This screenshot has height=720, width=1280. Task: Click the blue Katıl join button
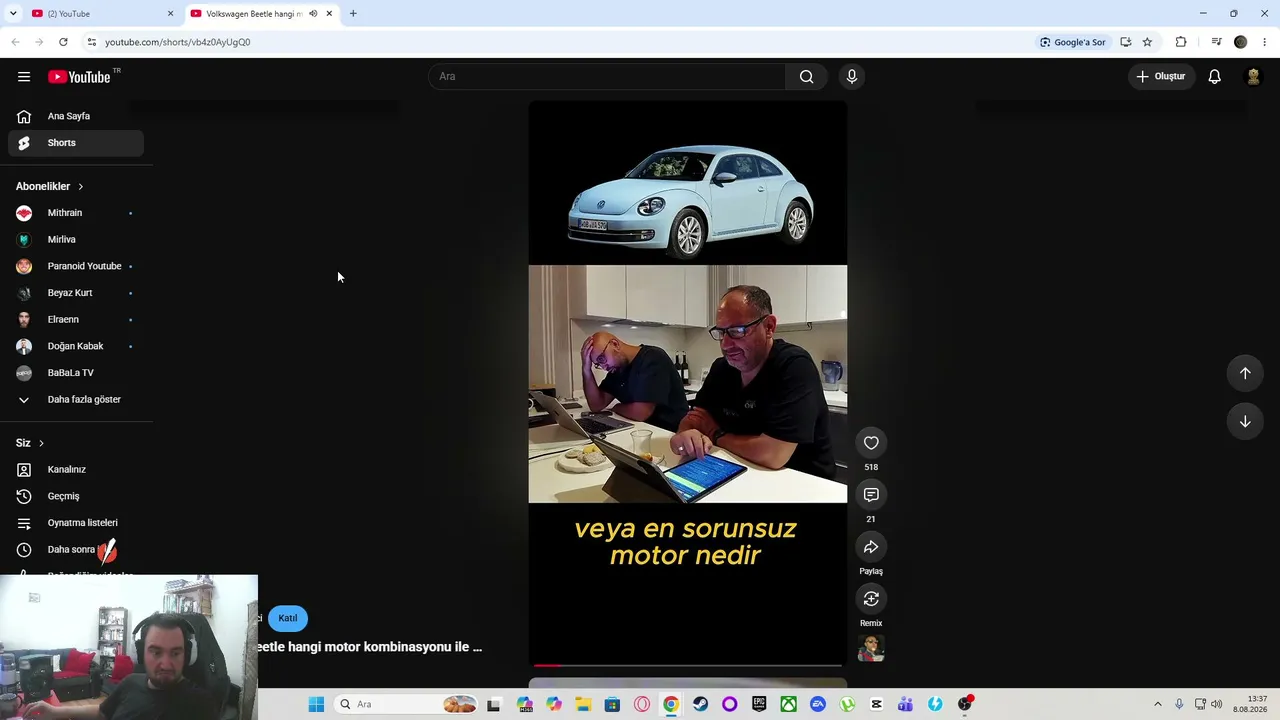coord(288,618)
